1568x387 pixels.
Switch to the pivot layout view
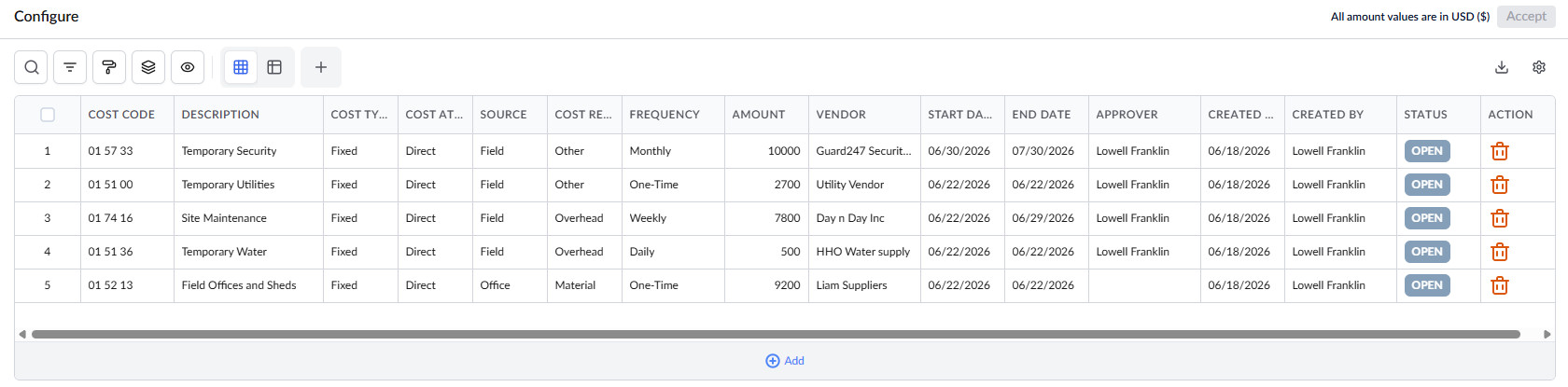pos(274,67)
